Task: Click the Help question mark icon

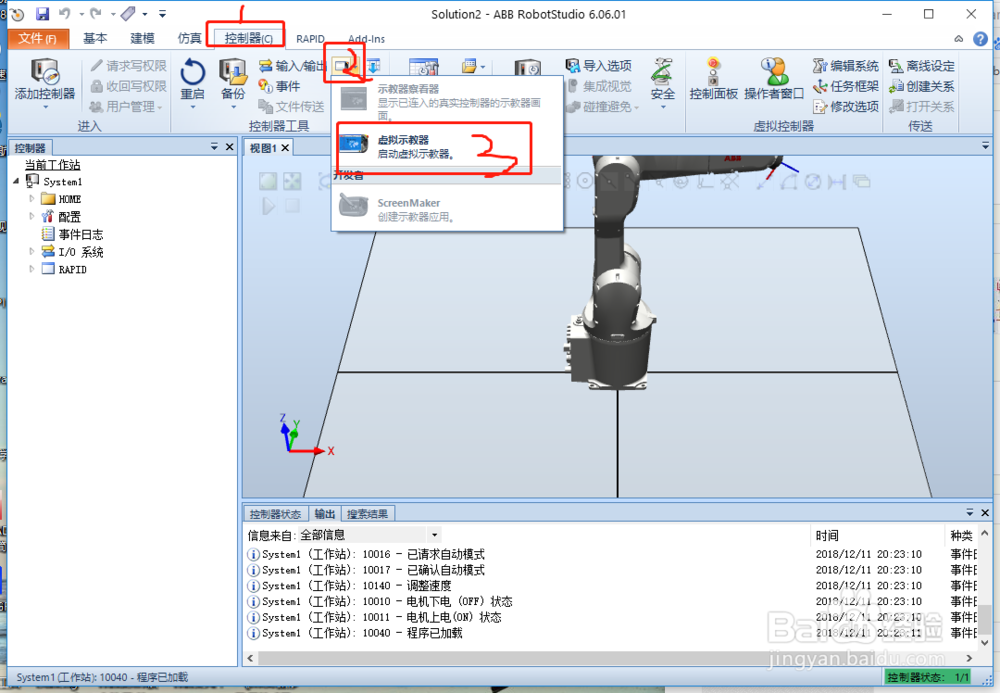Action: [x=980, y=39]
